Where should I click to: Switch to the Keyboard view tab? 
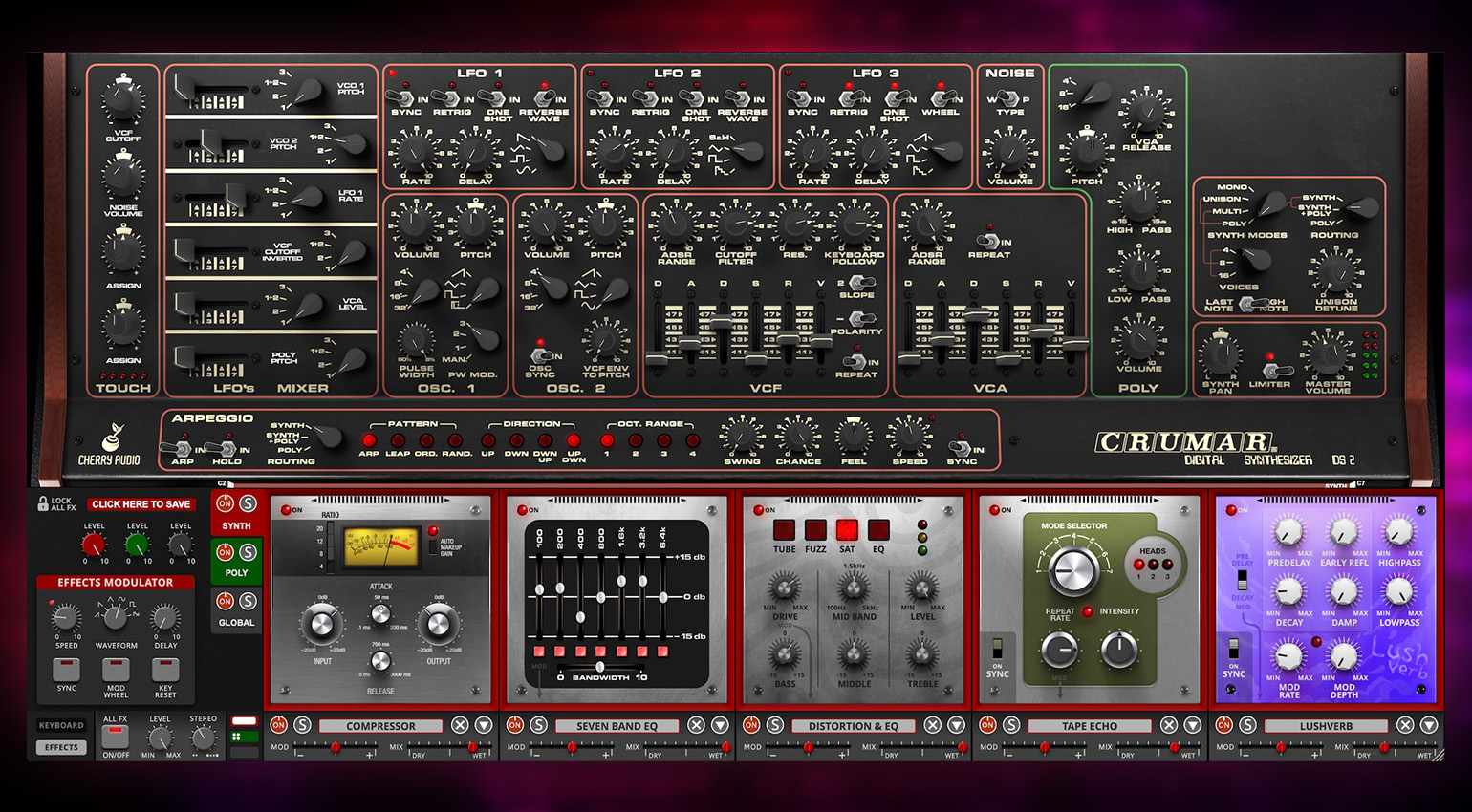[61, 725]
